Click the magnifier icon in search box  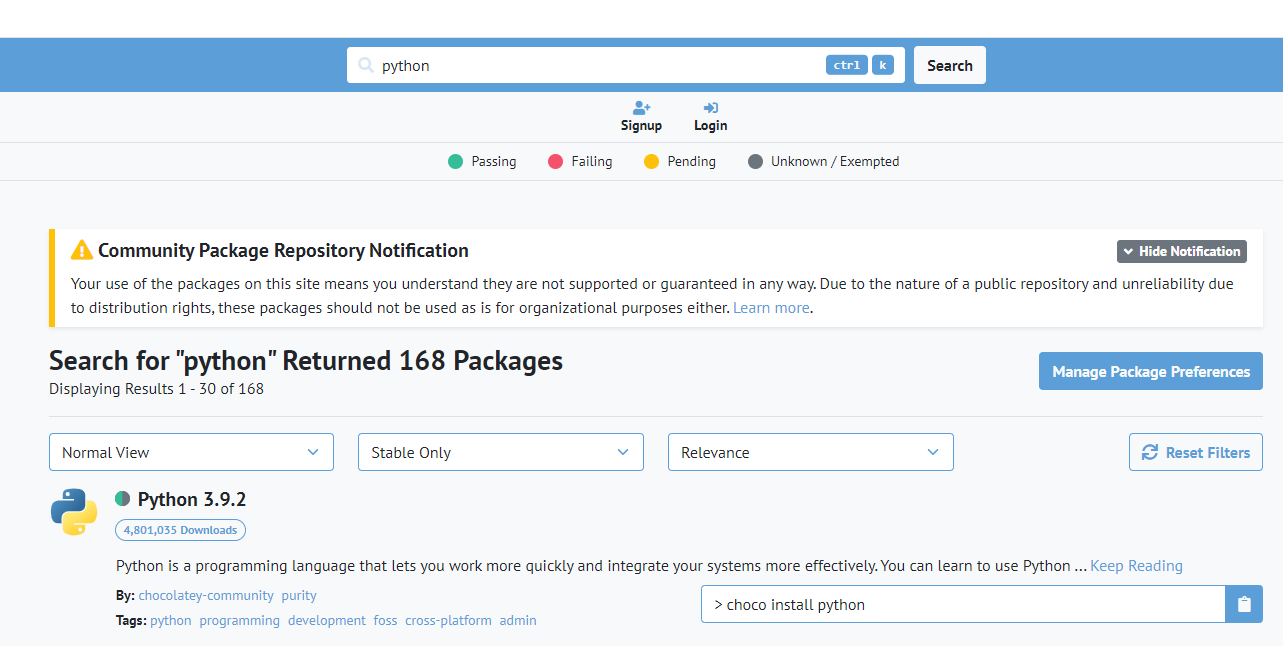click(x=366, y=65)
